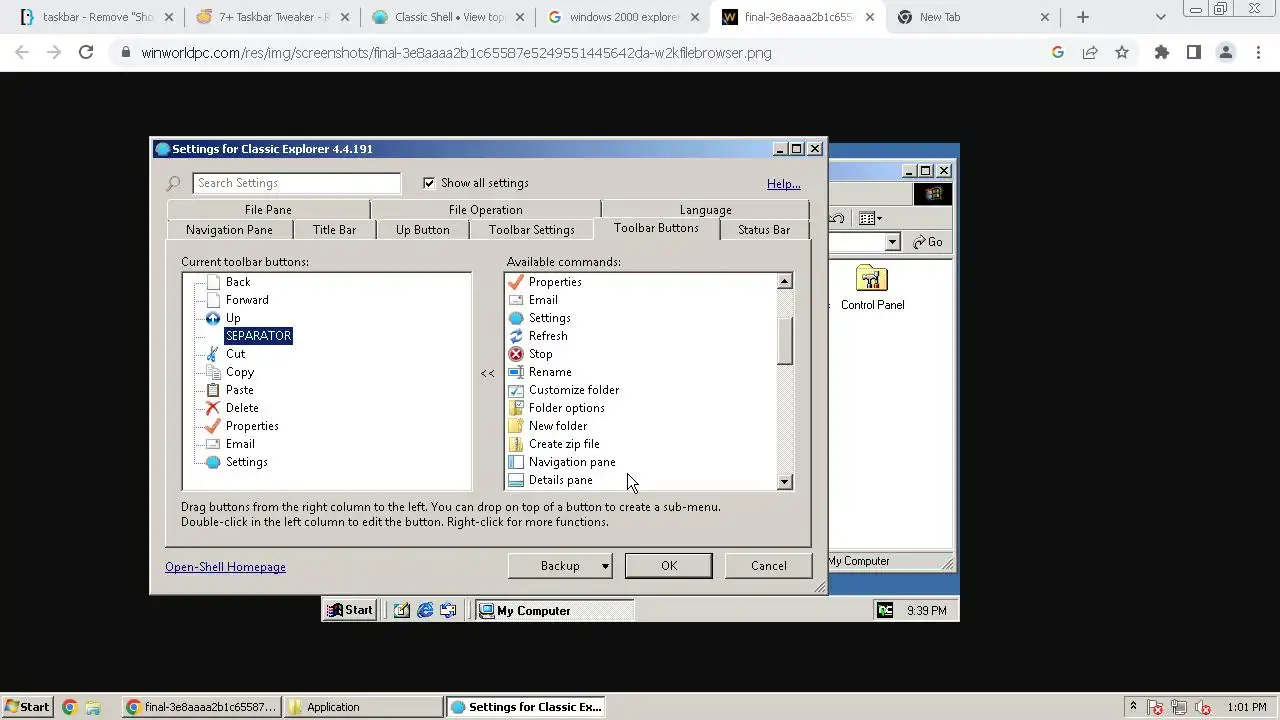
Task: Switch to the Title Bar tab
Action: [334, 230]
